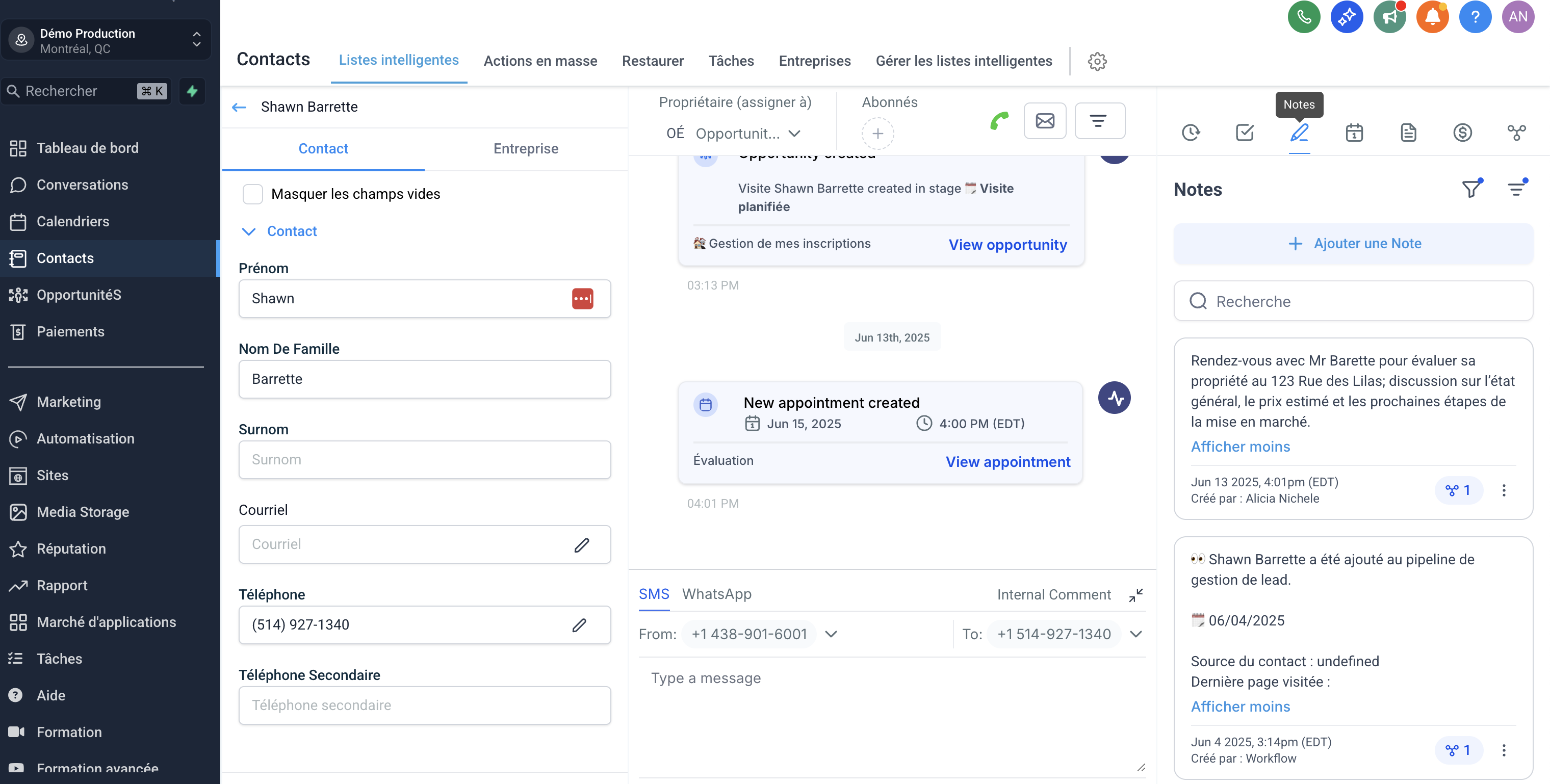Open the envelope email icon
Screen dimensions: 1550x784
point(1045,121)
